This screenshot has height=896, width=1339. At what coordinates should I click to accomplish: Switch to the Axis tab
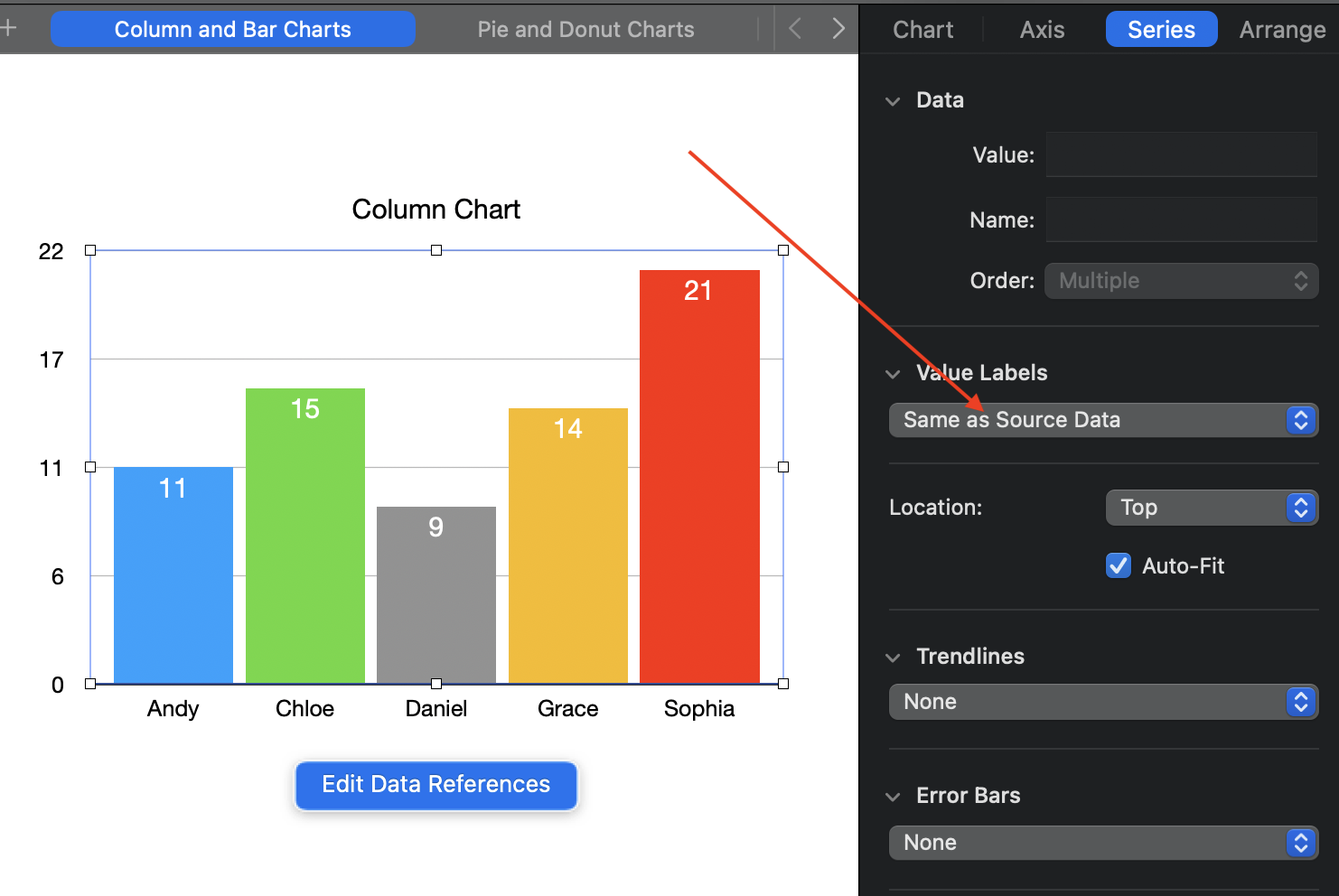pos(1042,30)
